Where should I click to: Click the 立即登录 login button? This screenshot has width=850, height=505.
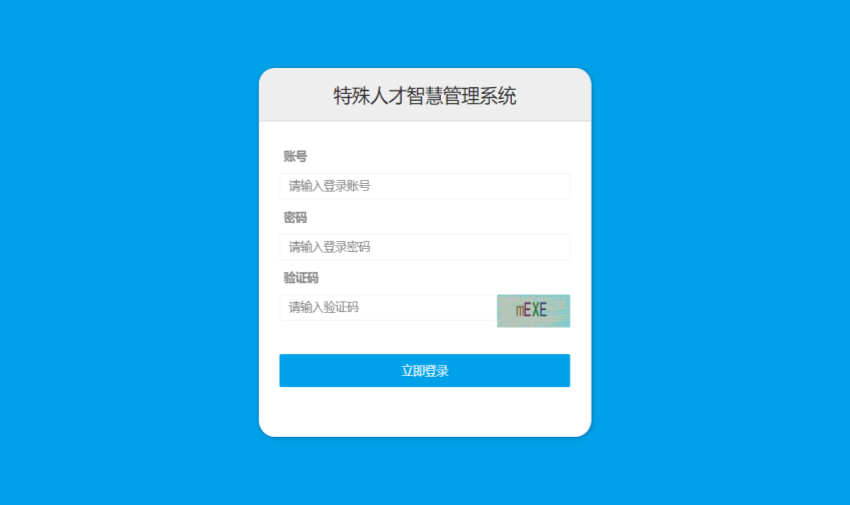[424, 371]
